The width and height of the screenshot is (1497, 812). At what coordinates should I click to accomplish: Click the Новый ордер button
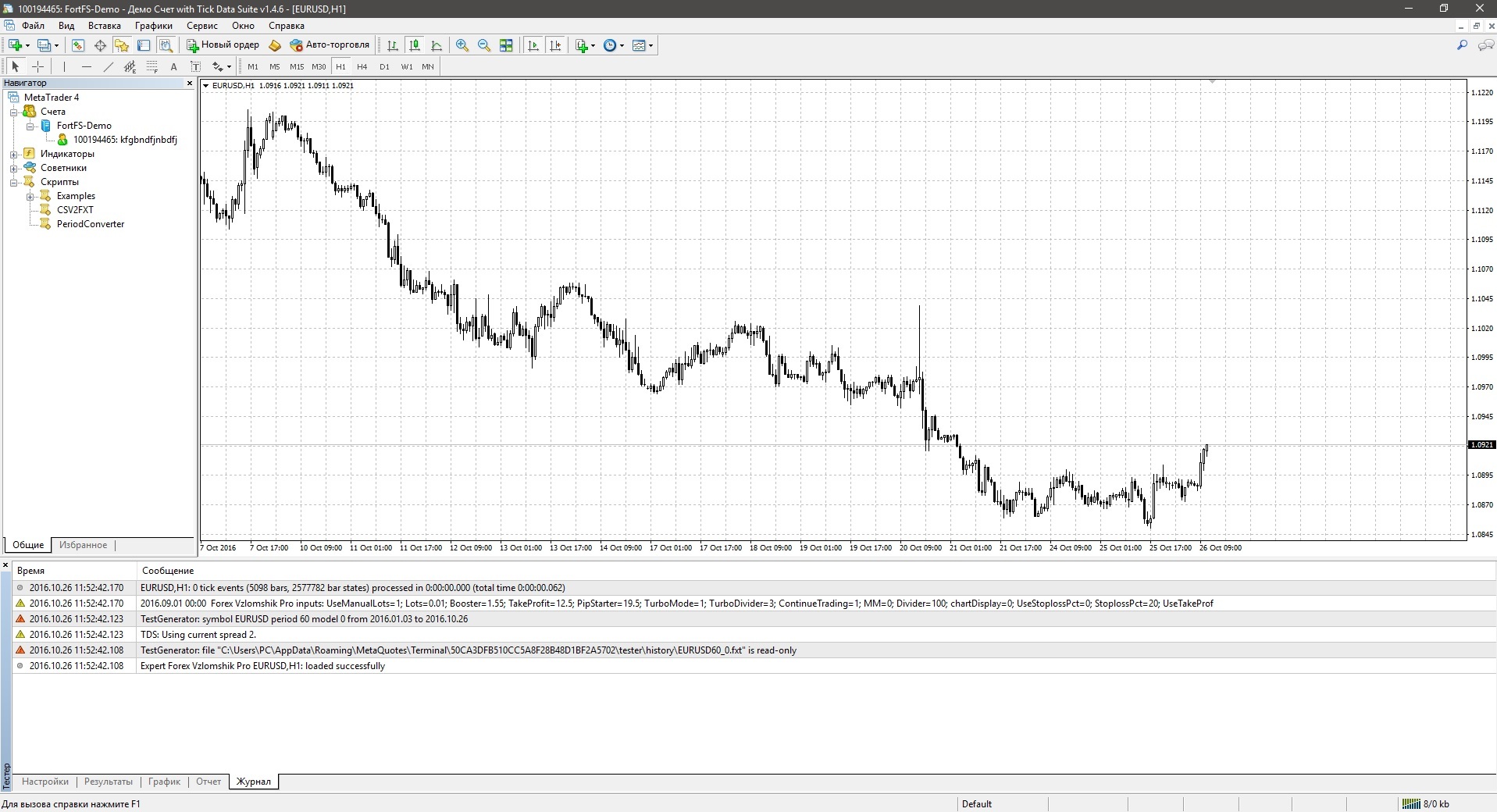tap(223, 45)
